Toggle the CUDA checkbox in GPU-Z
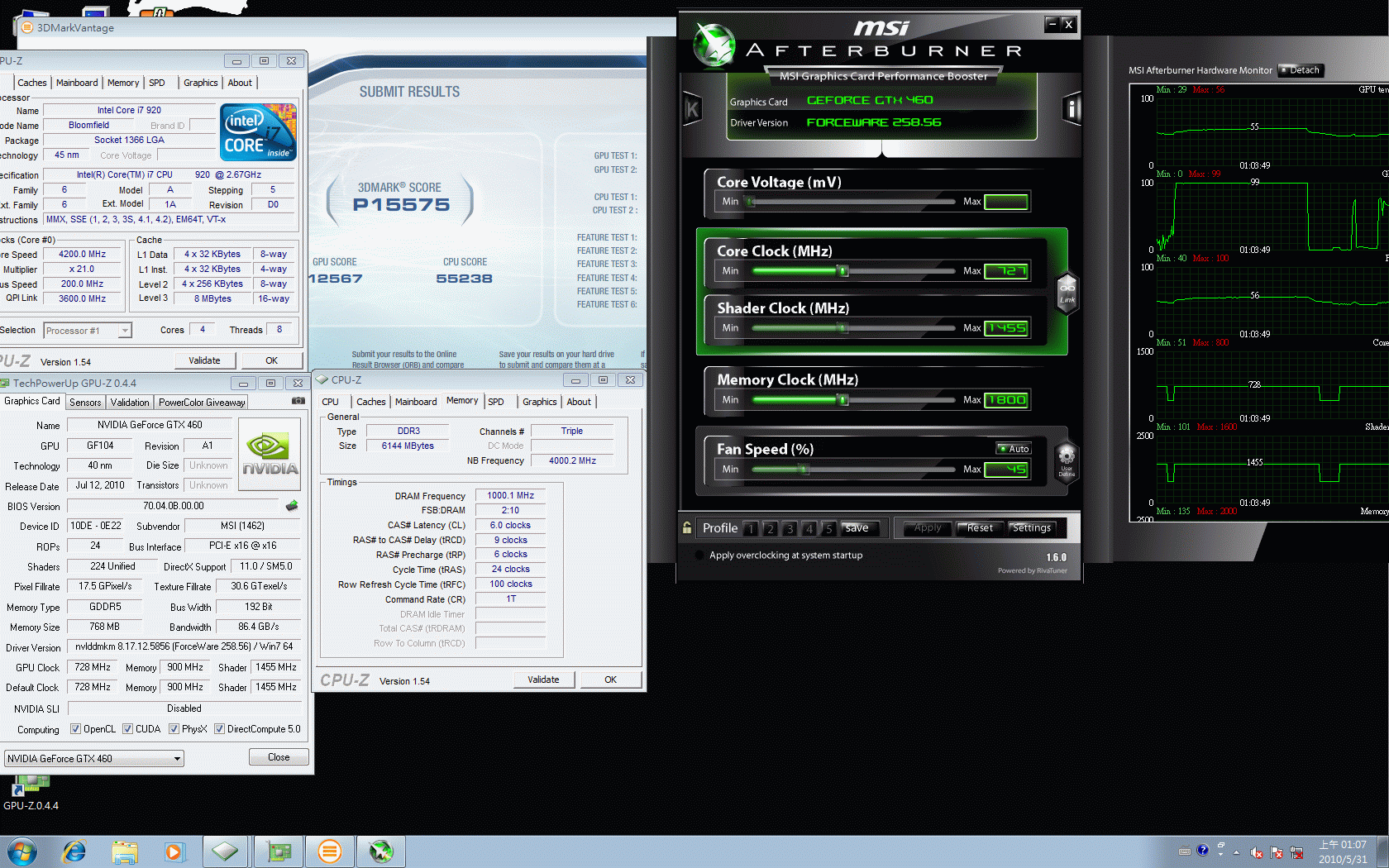Viewport: 1389px width, 868px height. coord(128,729)
